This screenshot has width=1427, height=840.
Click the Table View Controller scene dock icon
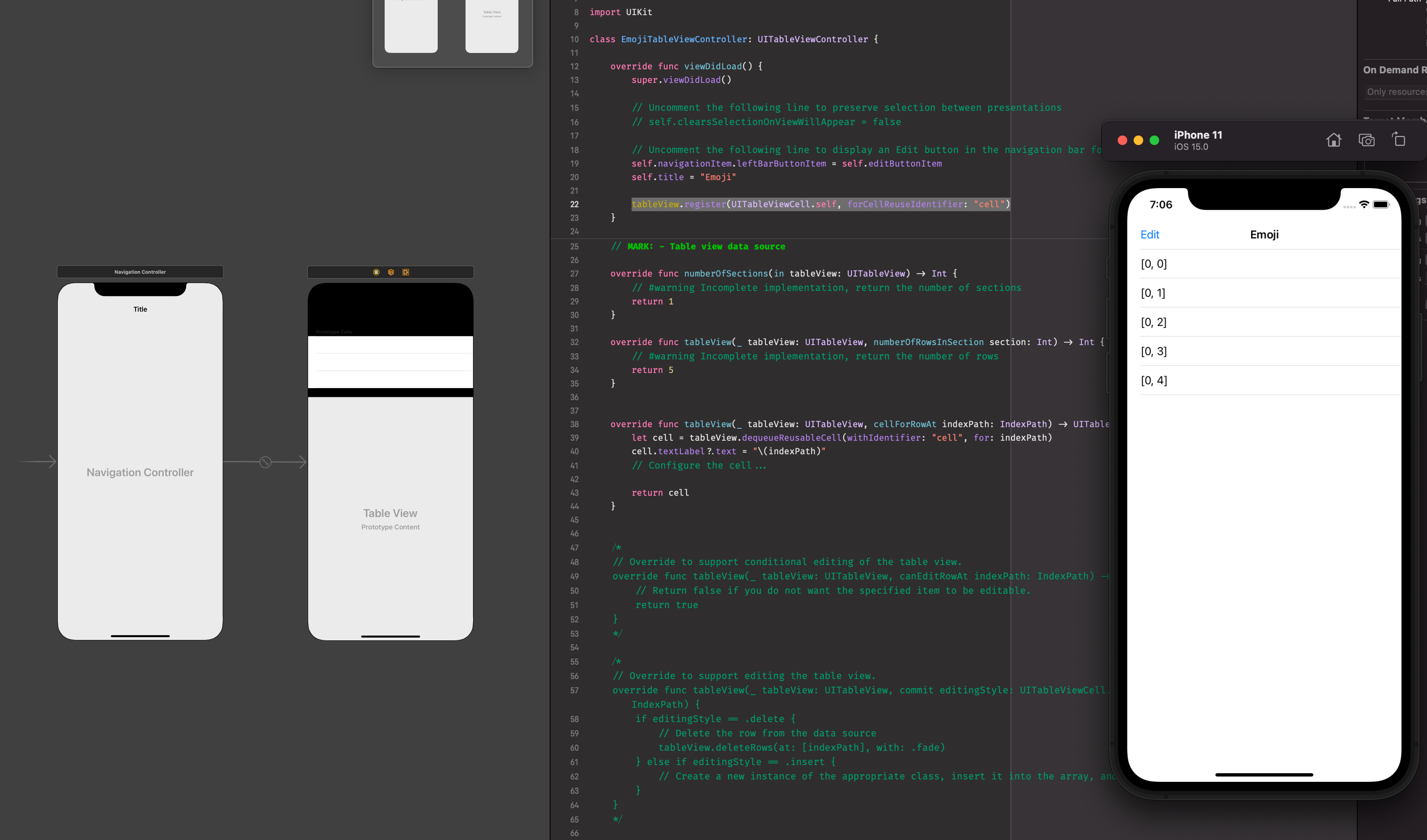[376, 272]
